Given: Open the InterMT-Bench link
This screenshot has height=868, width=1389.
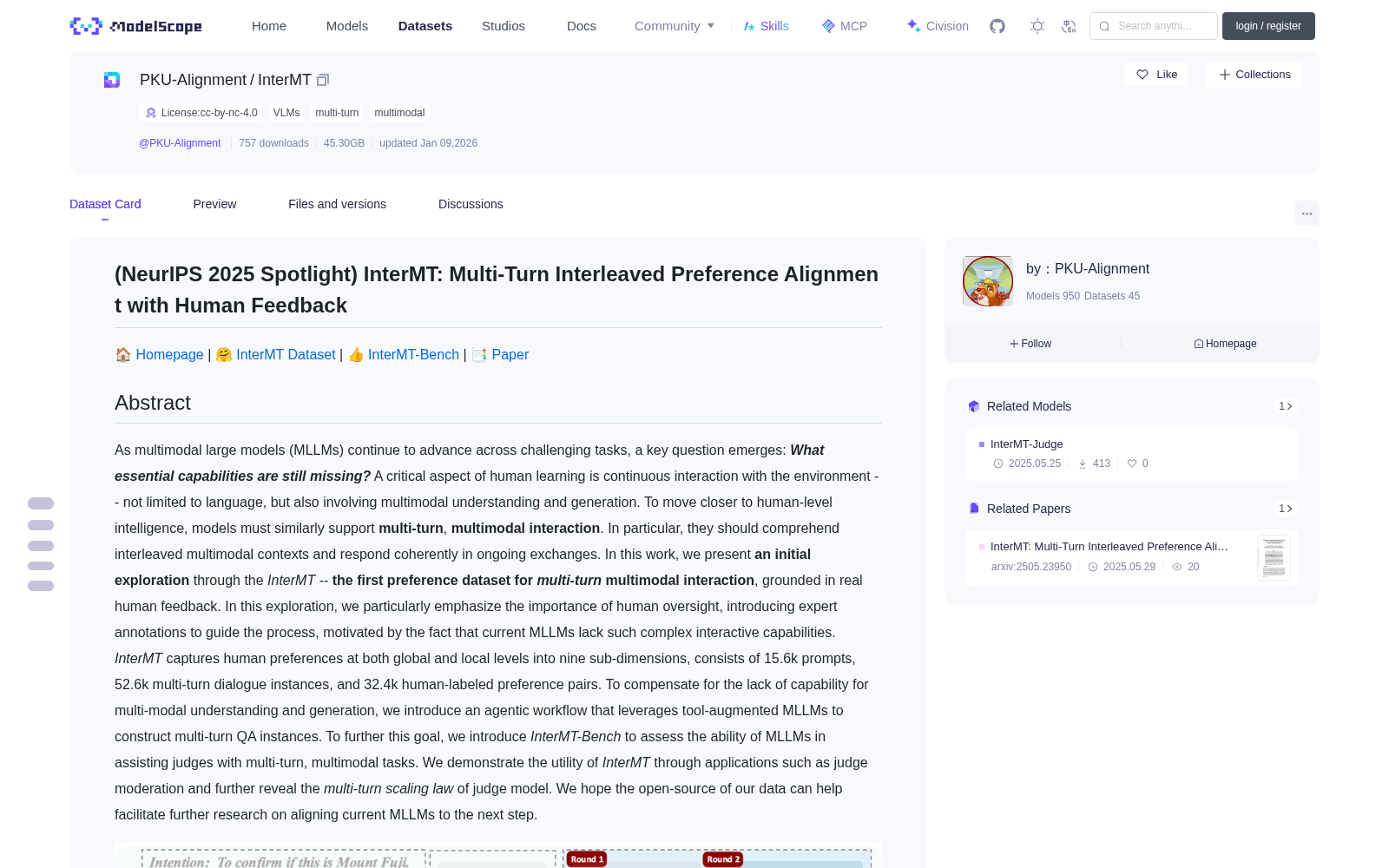Looking at the screenshot, I should tap(413, 354).
